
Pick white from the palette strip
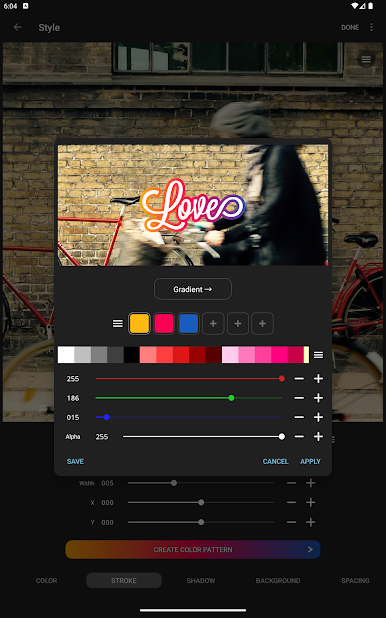pyautogui.click(x=66, y=355)
